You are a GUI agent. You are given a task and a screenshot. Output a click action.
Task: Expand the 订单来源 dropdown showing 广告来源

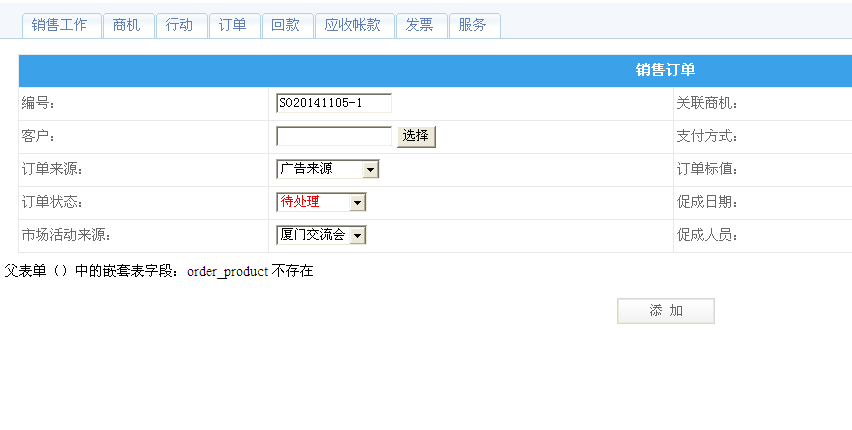327,169
